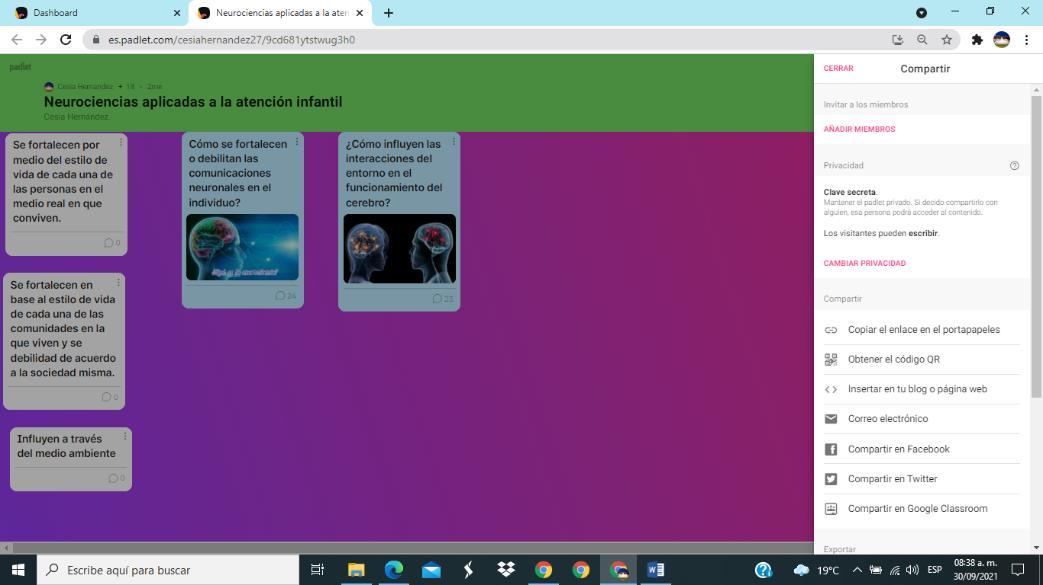
Task: Comment on '¿Cómo influyen las interacciones' post
Action: (442, 299)
